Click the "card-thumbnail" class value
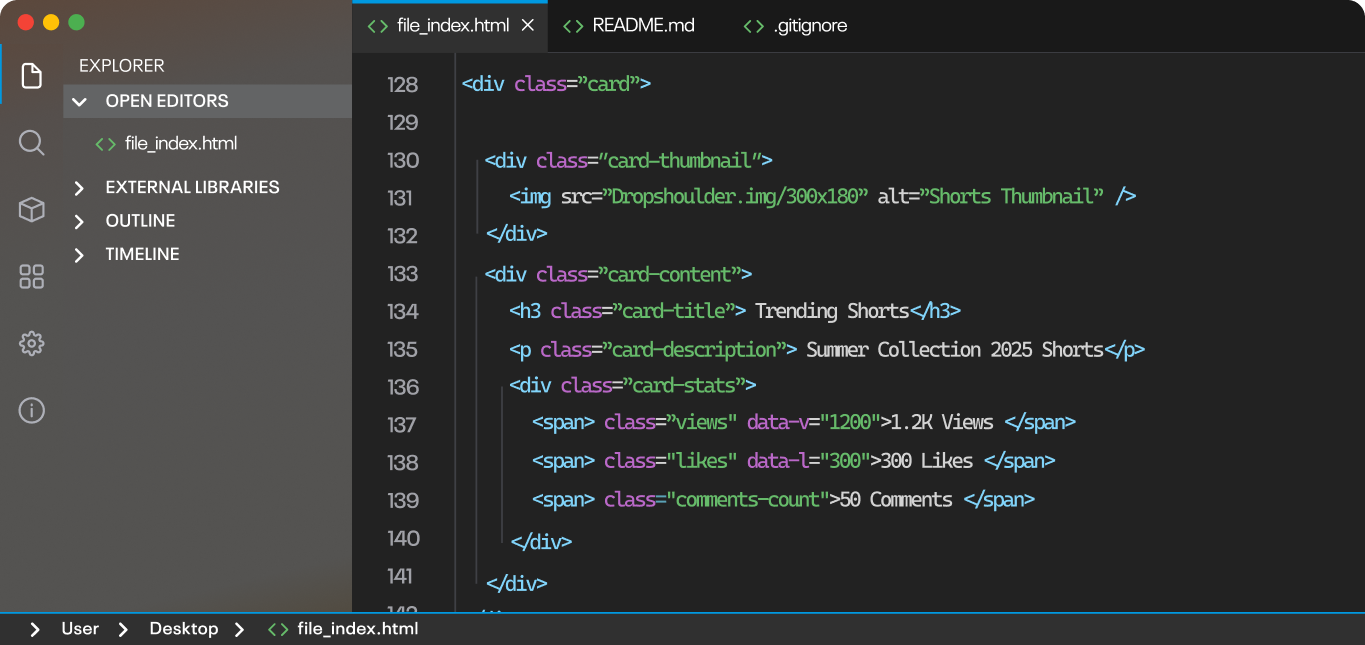 click(x=680, y=160)
